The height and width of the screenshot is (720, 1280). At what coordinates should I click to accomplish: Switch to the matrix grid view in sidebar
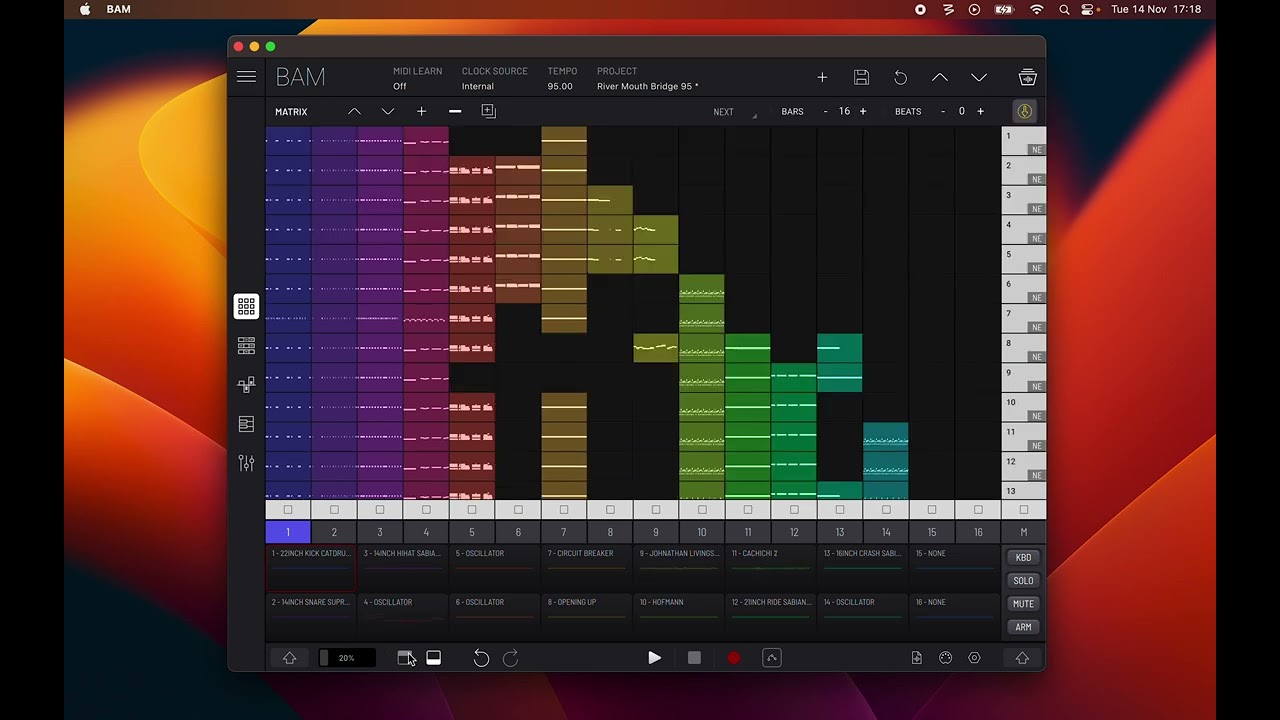pos(246,306)
